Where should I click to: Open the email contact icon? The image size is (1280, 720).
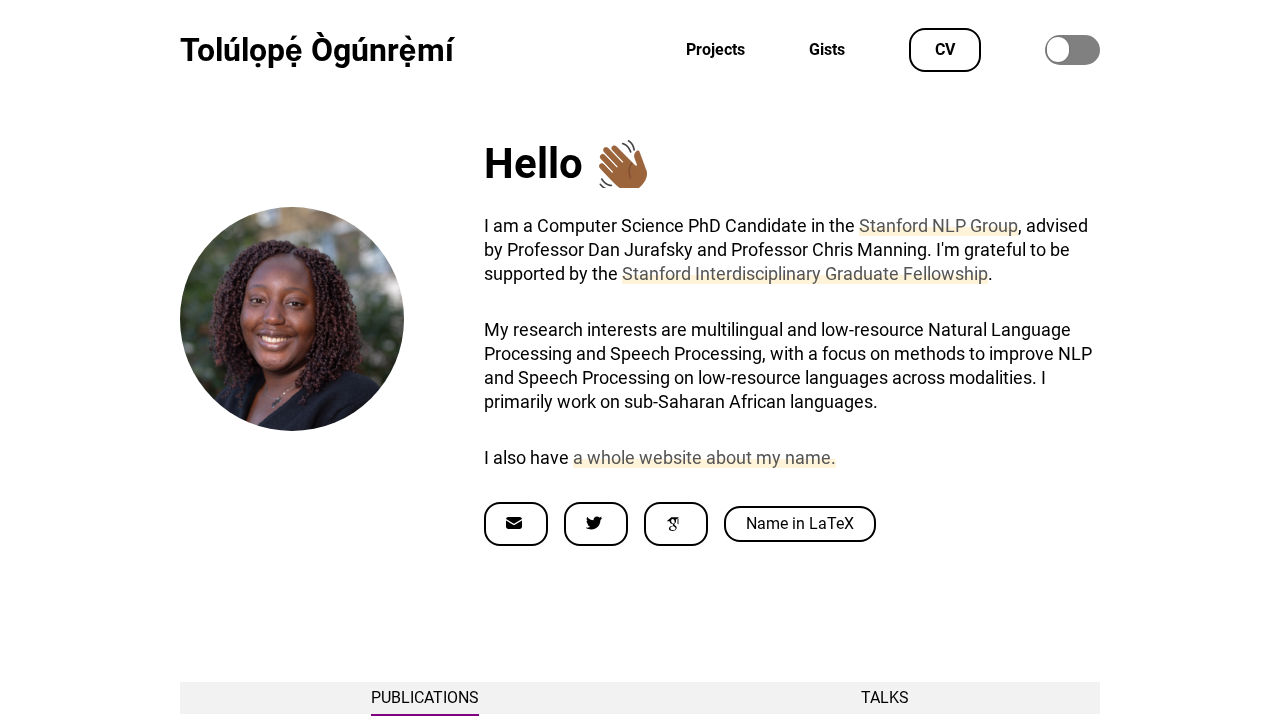516,523
